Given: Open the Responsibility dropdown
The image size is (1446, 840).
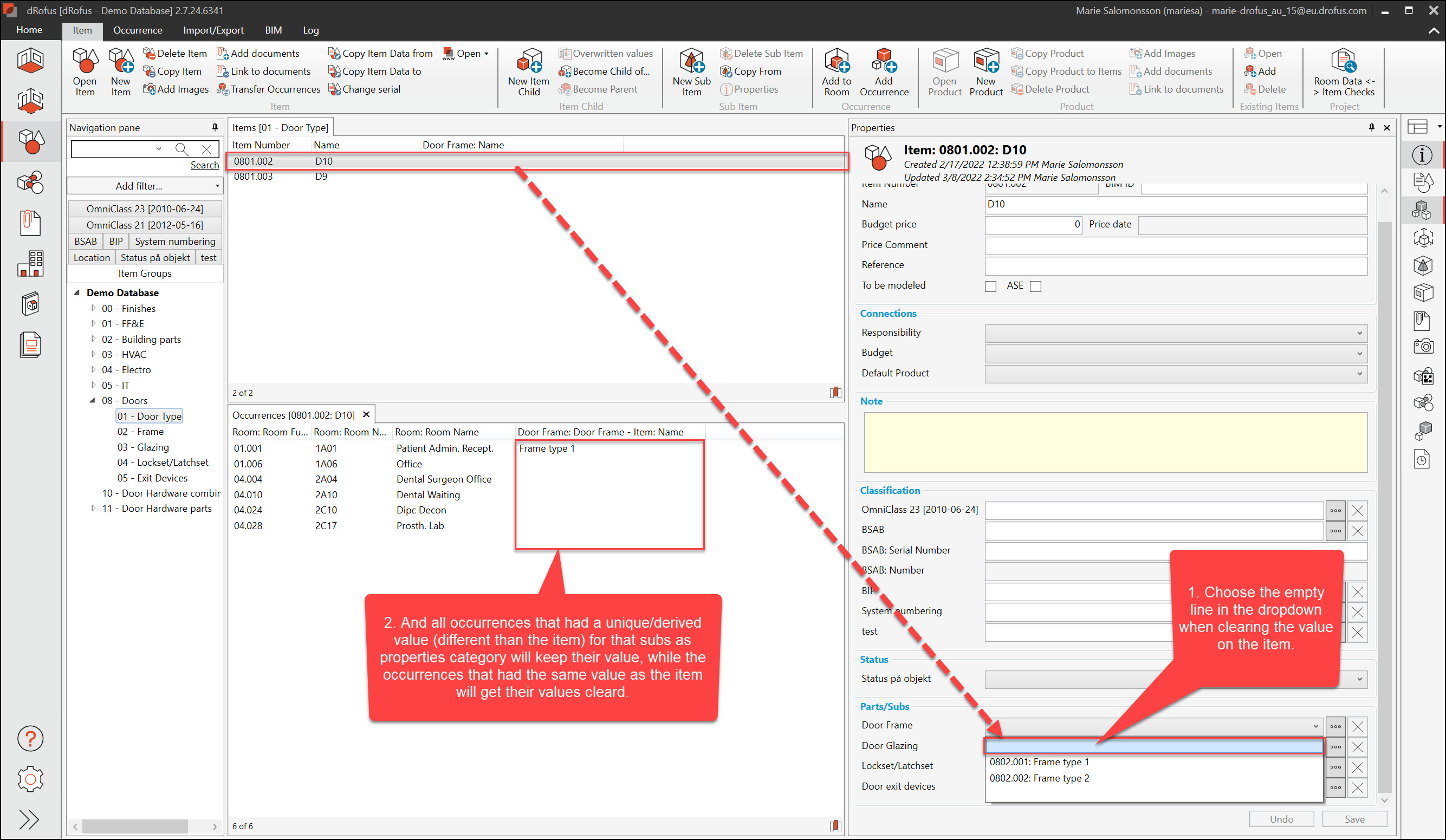Looking at the screenshot, I should click(1175, 333).
